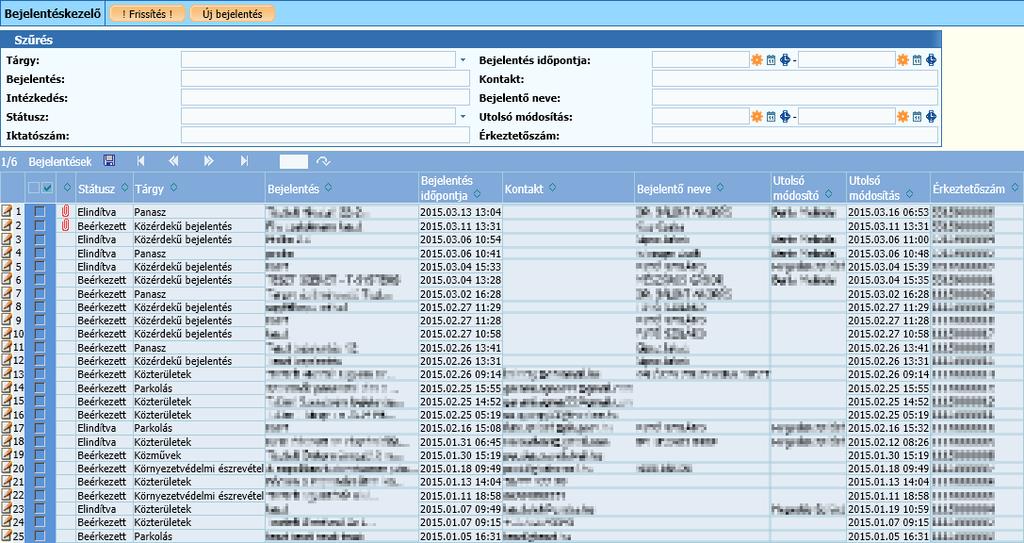Focus the Bejelentés filter text field

point(325,79)
